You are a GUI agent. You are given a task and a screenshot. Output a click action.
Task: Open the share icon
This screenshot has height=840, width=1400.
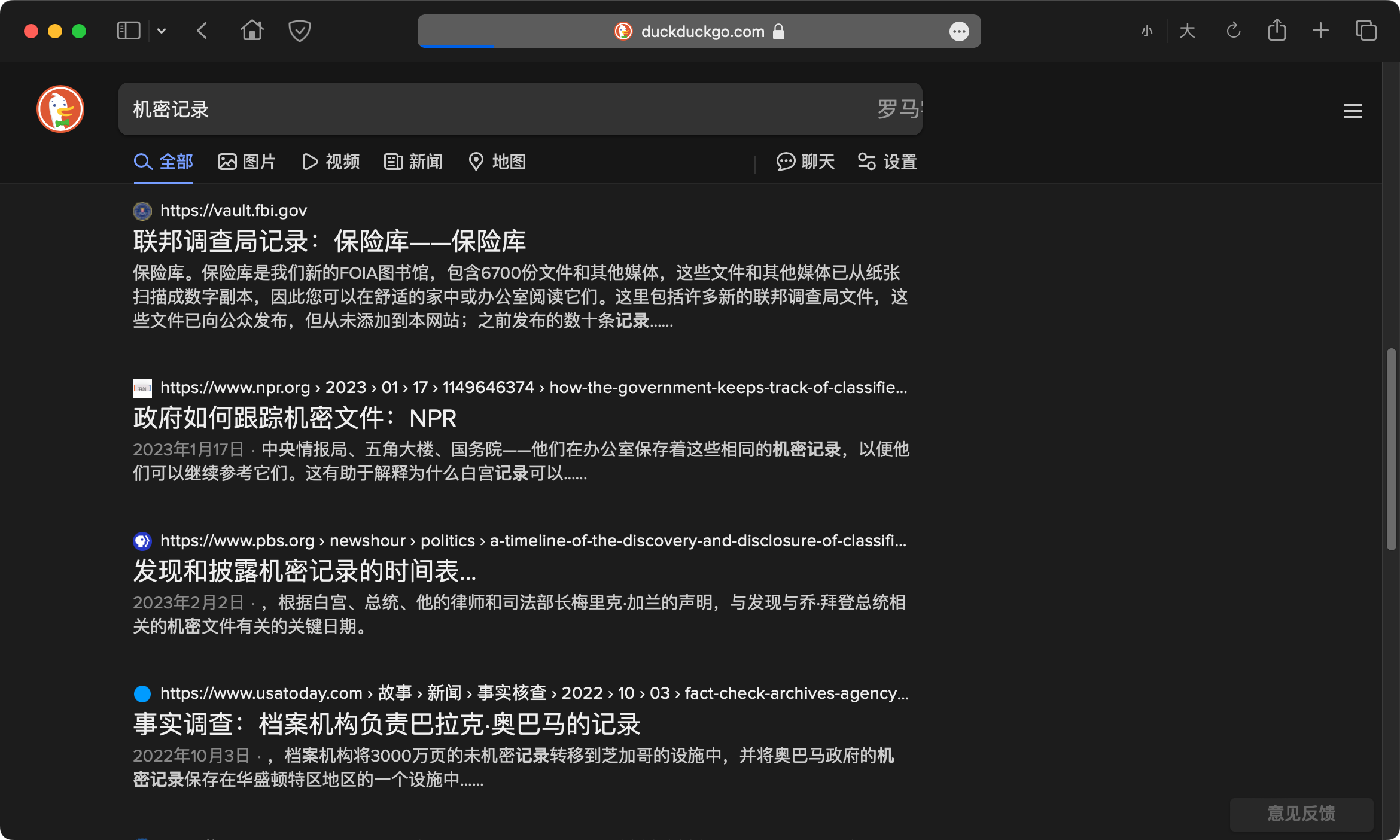coord(1277,30)
